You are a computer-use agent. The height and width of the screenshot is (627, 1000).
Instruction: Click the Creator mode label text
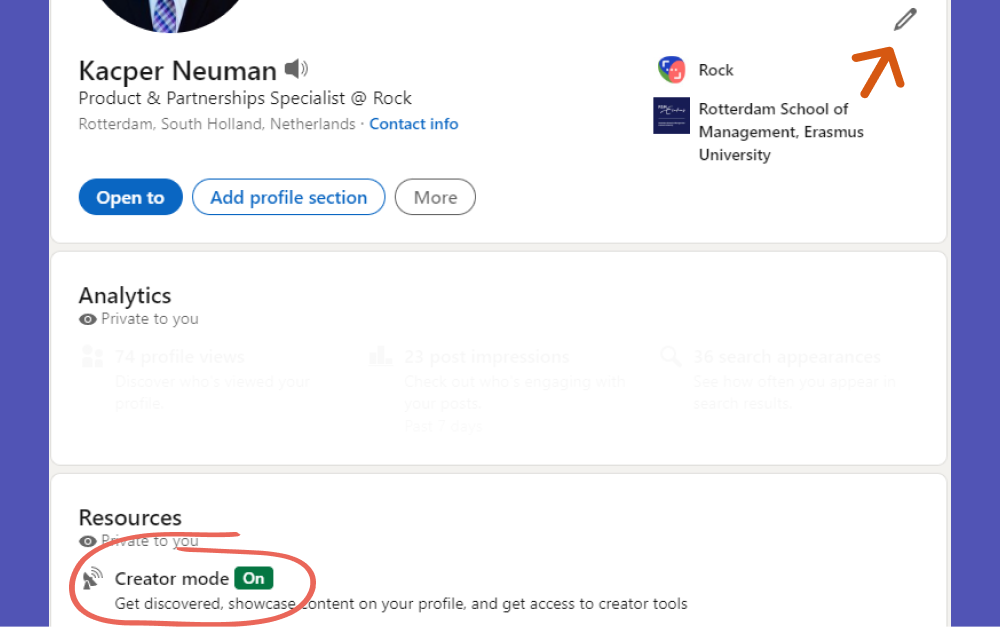tap(171, 578)
